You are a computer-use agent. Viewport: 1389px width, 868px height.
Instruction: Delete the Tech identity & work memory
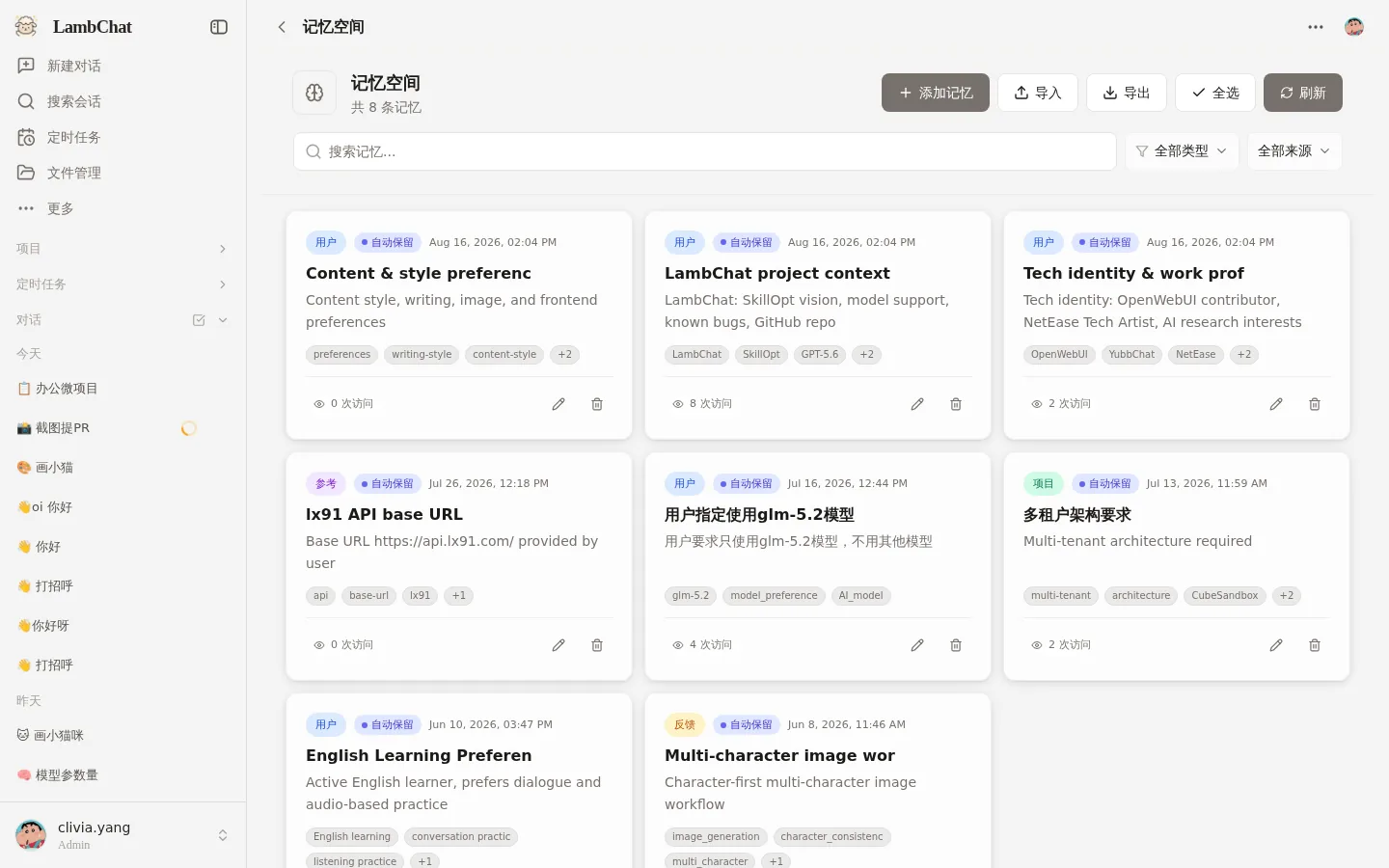point(1315,404)
